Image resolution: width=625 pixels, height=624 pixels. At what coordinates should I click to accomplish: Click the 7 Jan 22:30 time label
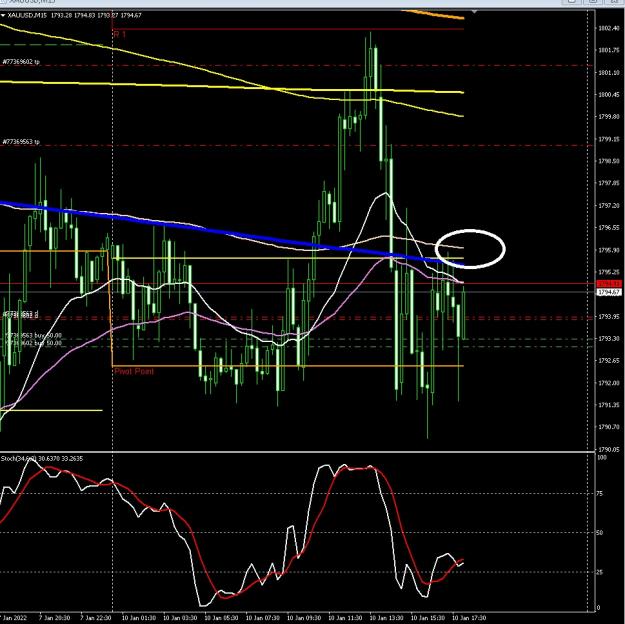coord(96,618)
